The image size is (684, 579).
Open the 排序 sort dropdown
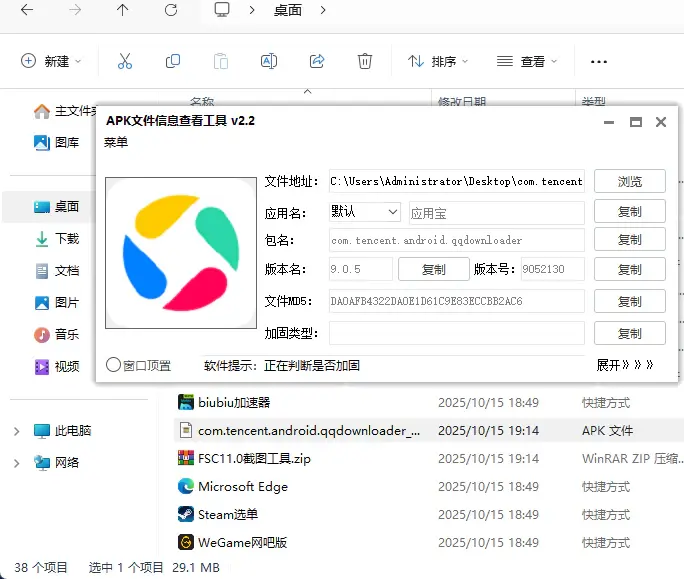pos(438,61)
